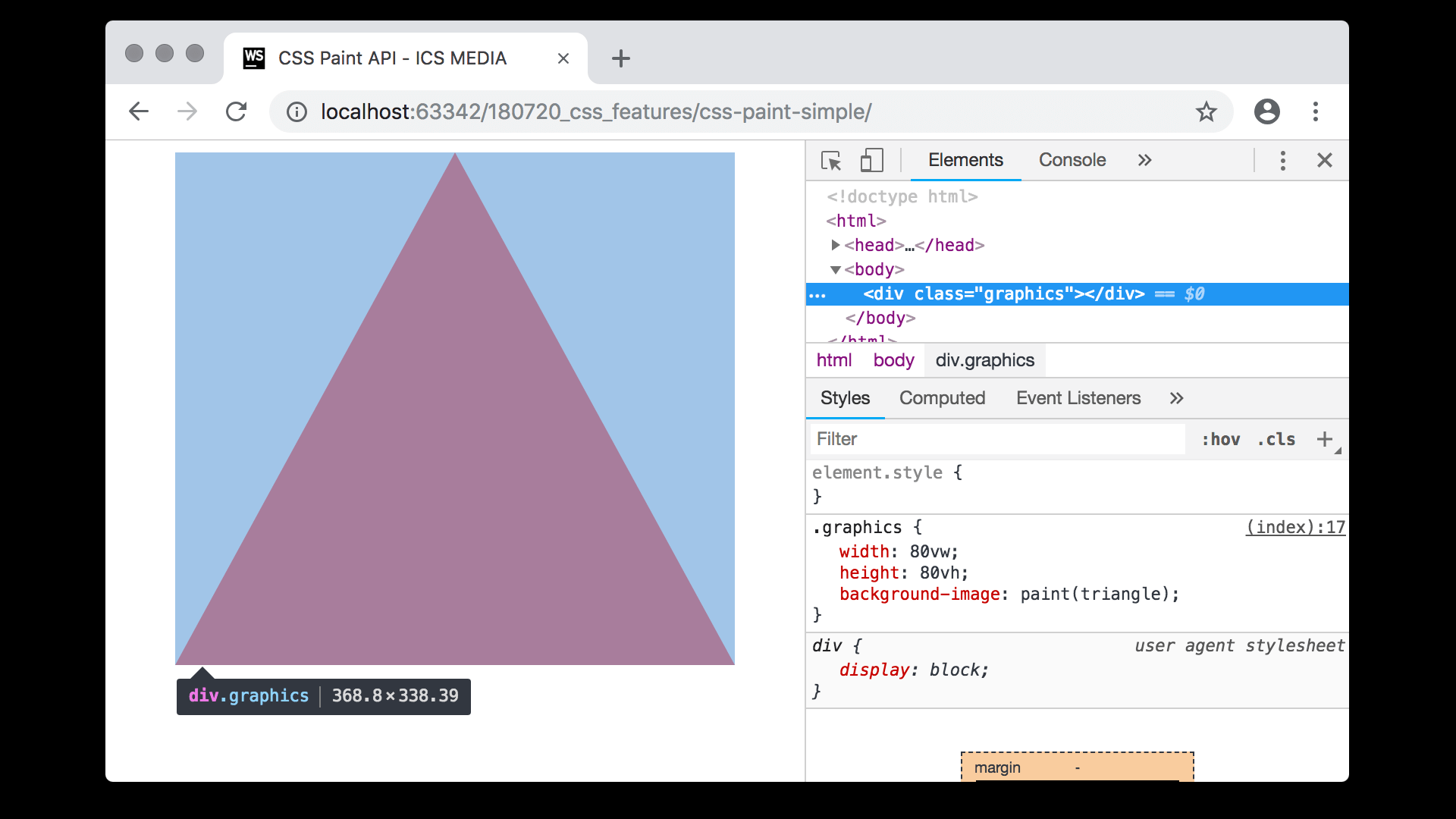Open DevTools three-dot customize menu

1282,161
